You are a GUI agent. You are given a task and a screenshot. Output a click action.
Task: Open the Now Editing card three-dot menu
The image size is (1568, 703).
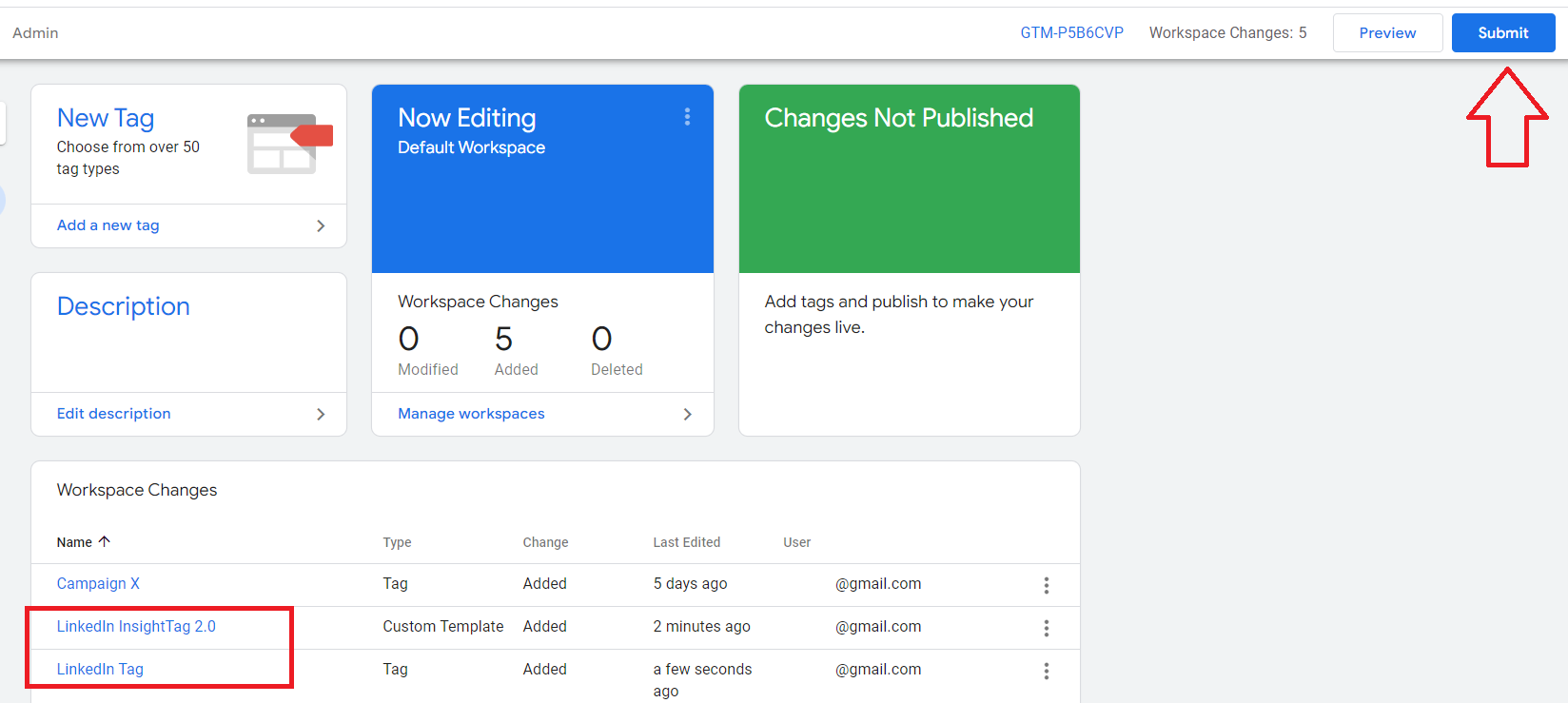click(x=687, y=117)
